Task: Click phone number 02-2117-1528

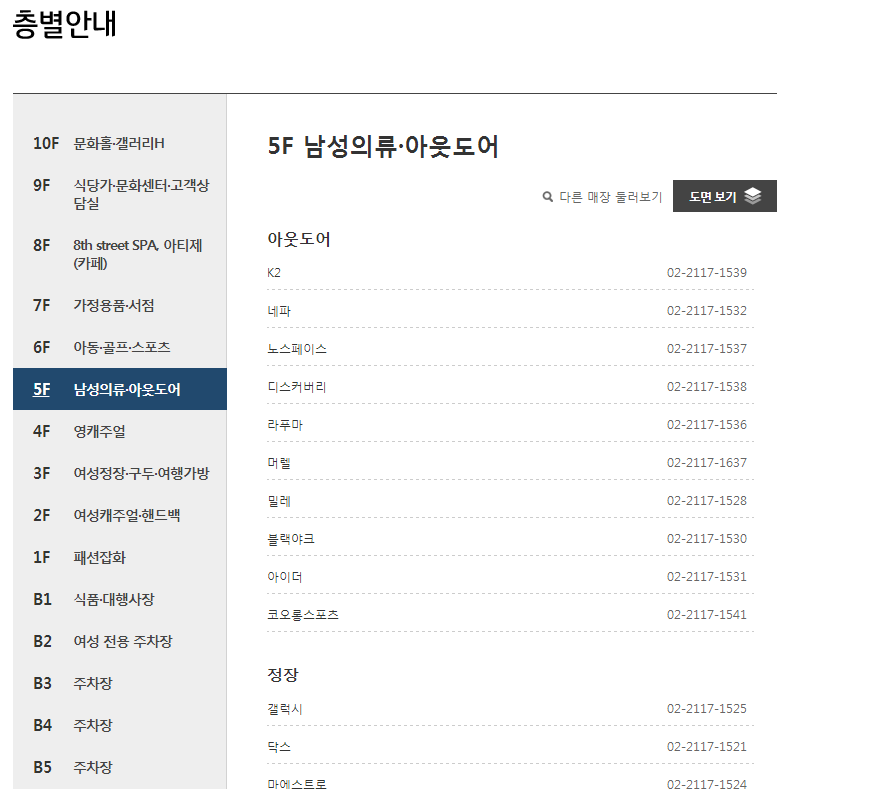Action: (707, 500)
